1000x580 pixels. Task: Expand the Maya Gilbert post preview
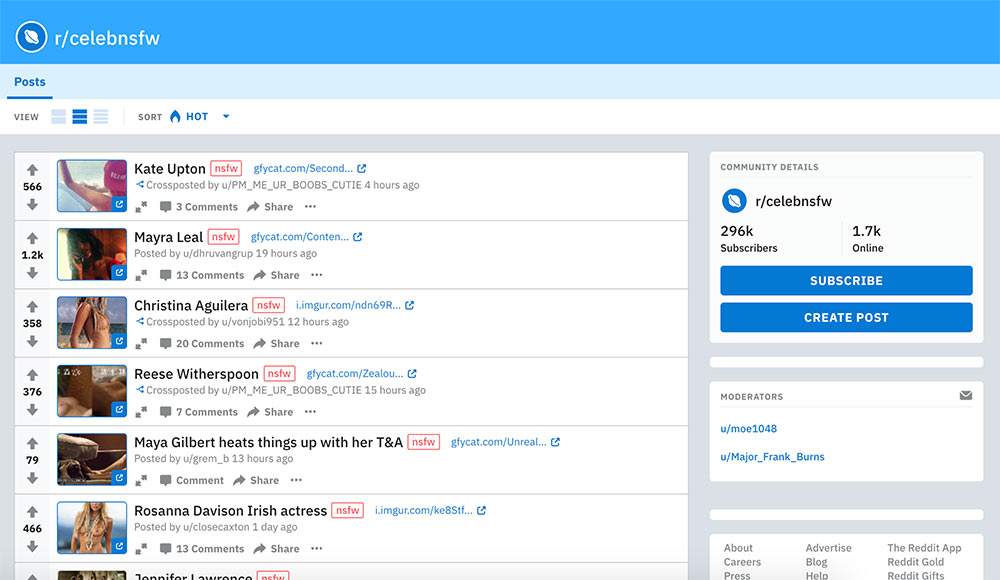coord(141,480)
